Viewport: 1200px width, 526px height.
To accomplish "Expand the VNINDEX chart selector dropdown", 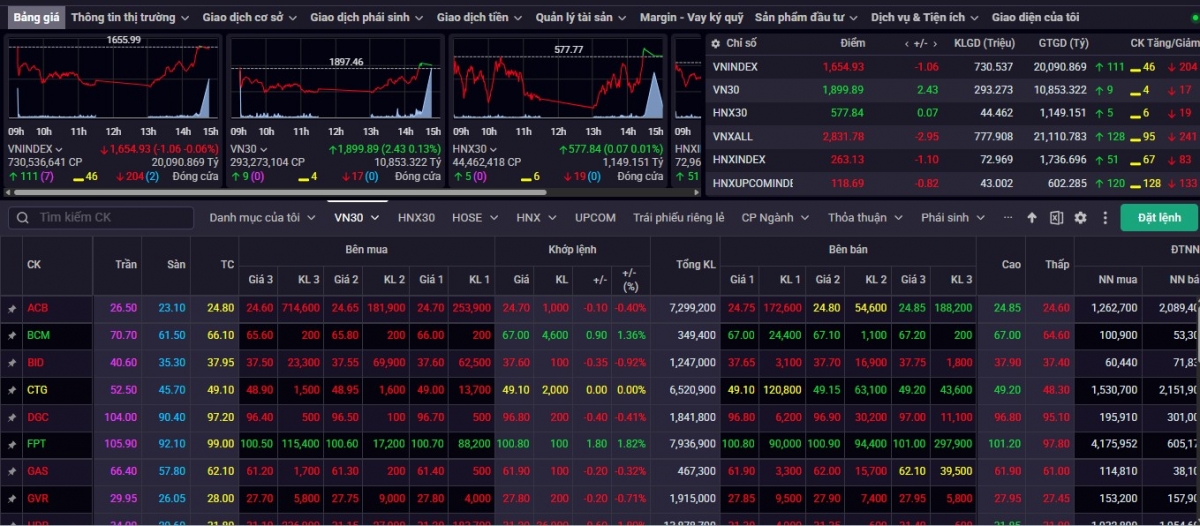I will [x=60, y=149].
